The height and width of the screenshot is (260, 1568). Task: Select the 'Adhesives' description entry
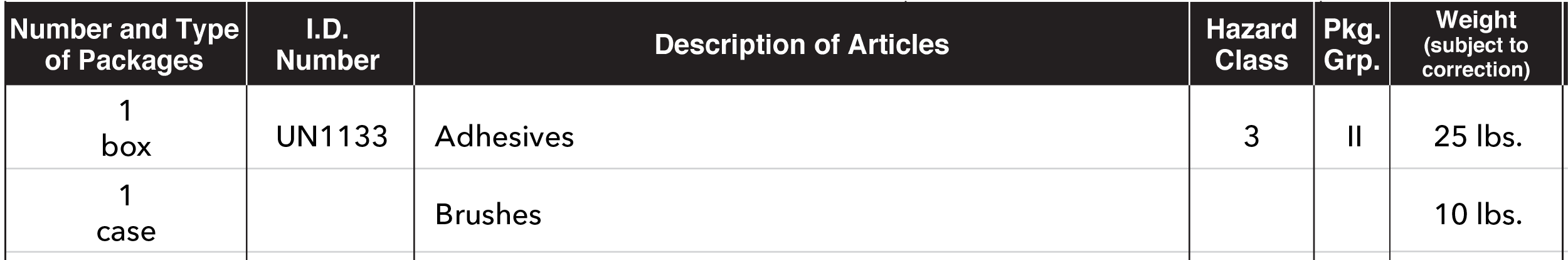(x=504, y=137)
